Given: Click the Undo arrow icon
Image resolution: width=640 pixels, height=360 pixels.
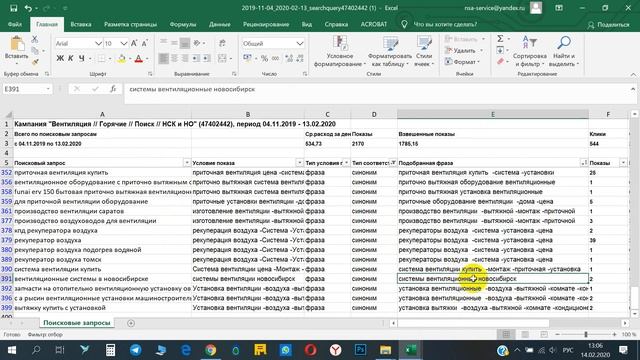Looking at the screenshot, I should coord(28,8).
